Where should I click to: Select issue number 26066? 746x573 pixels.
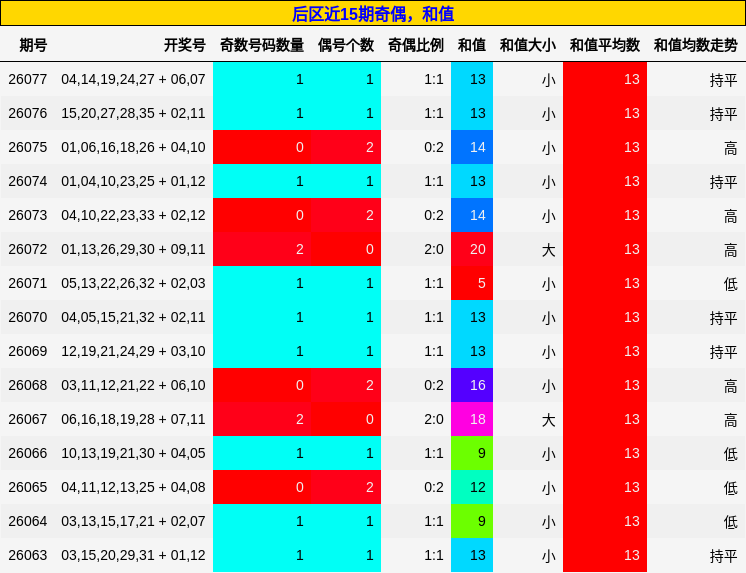pos(28,453)
